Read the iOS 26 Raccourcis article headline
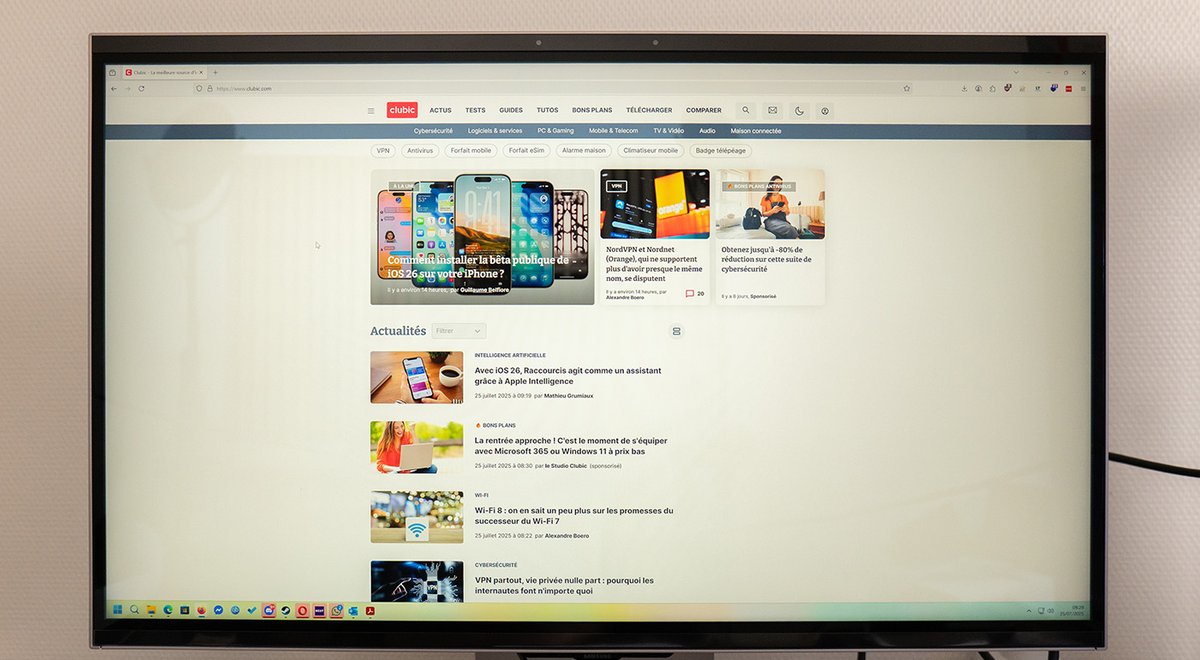The height and width of the screenshot is (660, 1200). point(568,376)
